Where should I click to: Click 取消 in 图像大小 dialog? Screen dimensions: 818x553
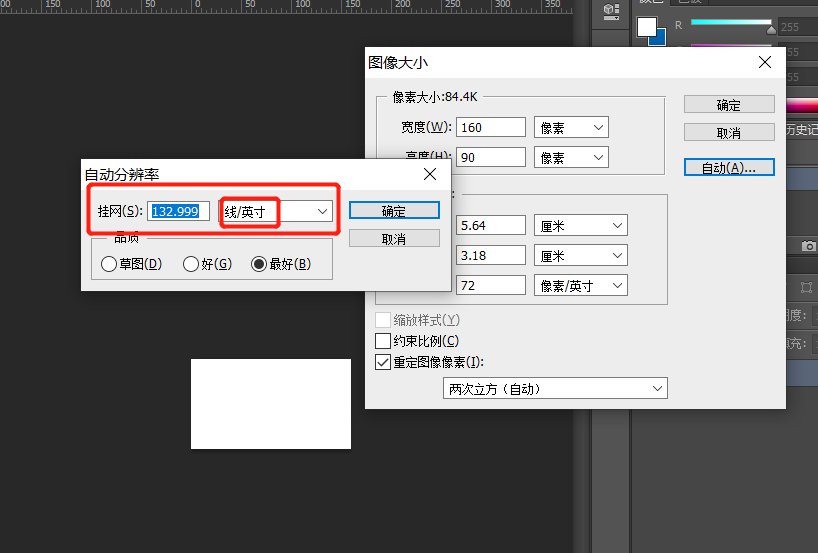(x=729, y=133)
